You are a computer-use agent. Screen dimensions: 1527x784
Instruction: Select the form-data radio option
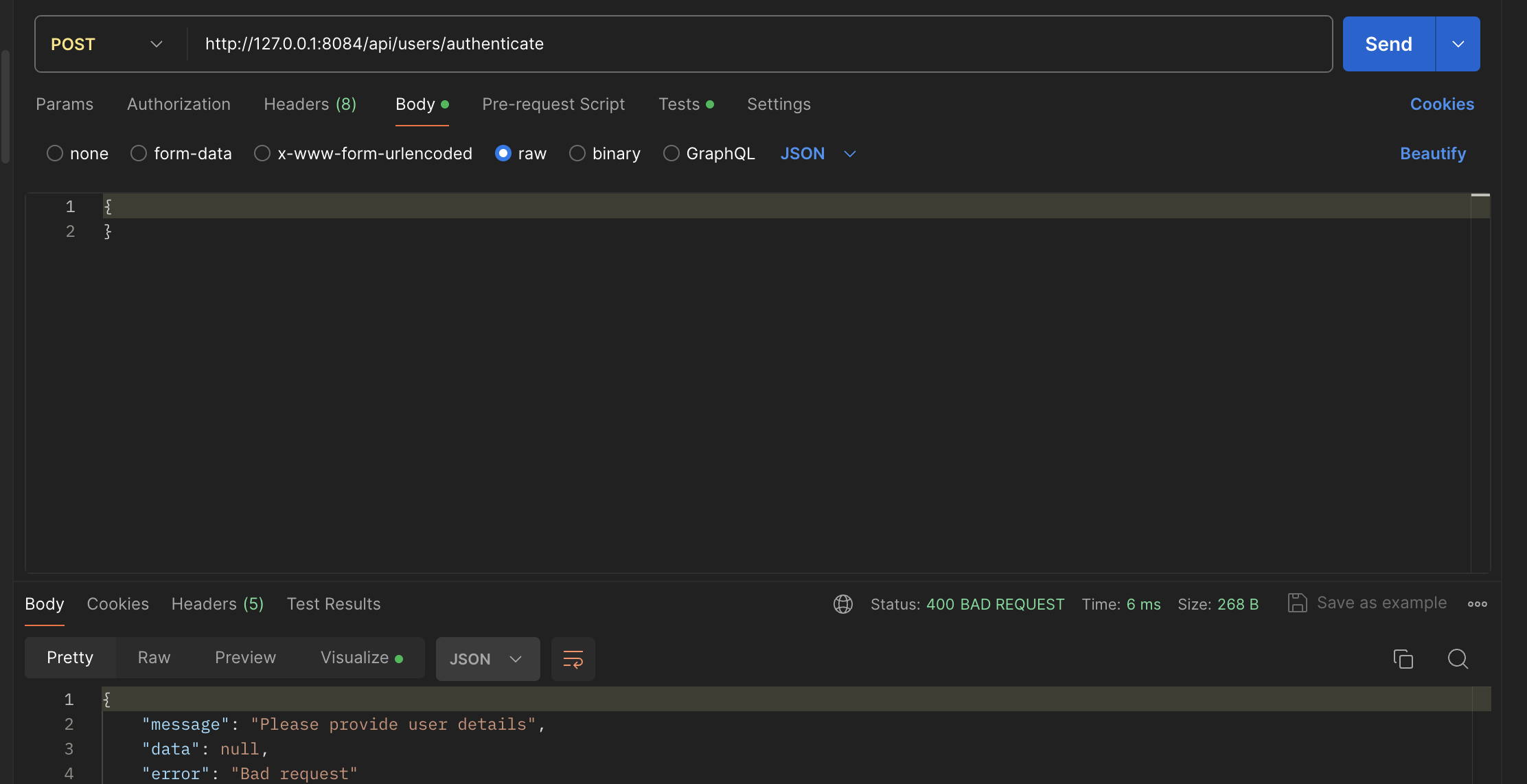tap(139, 153)
